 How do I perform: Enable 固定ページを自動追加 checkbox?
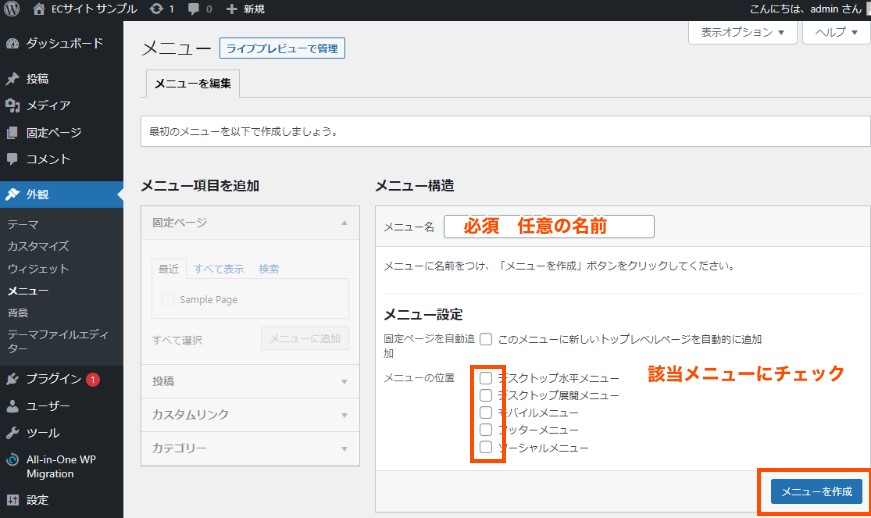486,339
